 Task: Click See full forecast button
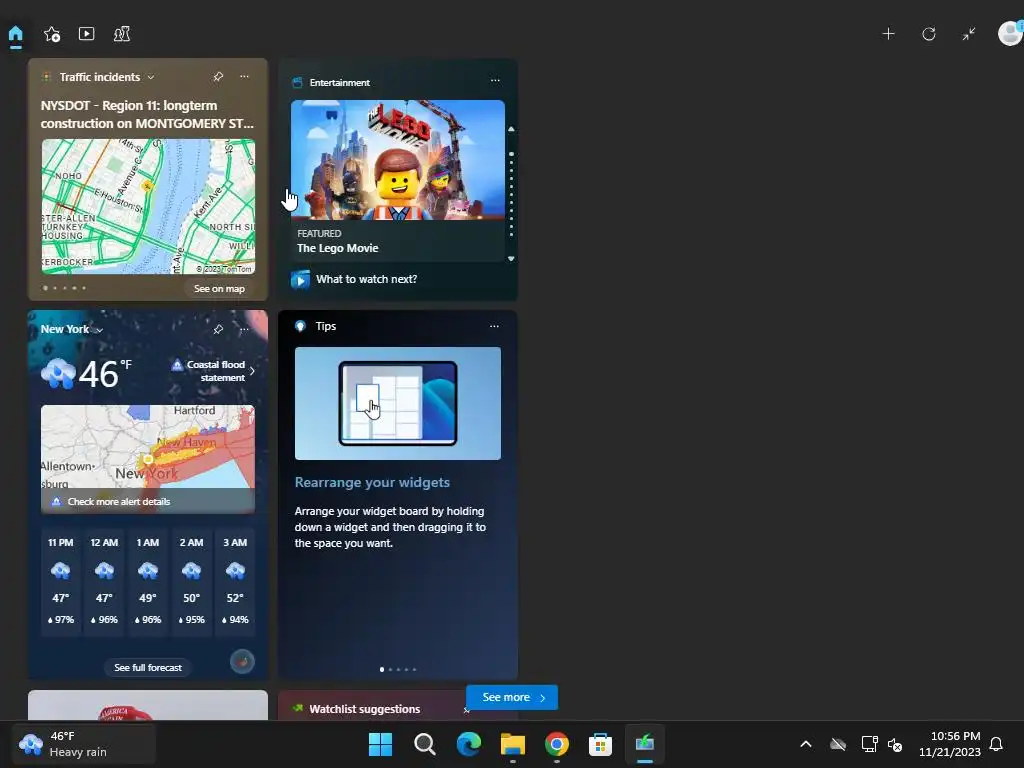pyautogui.click(x=148, y=667)
